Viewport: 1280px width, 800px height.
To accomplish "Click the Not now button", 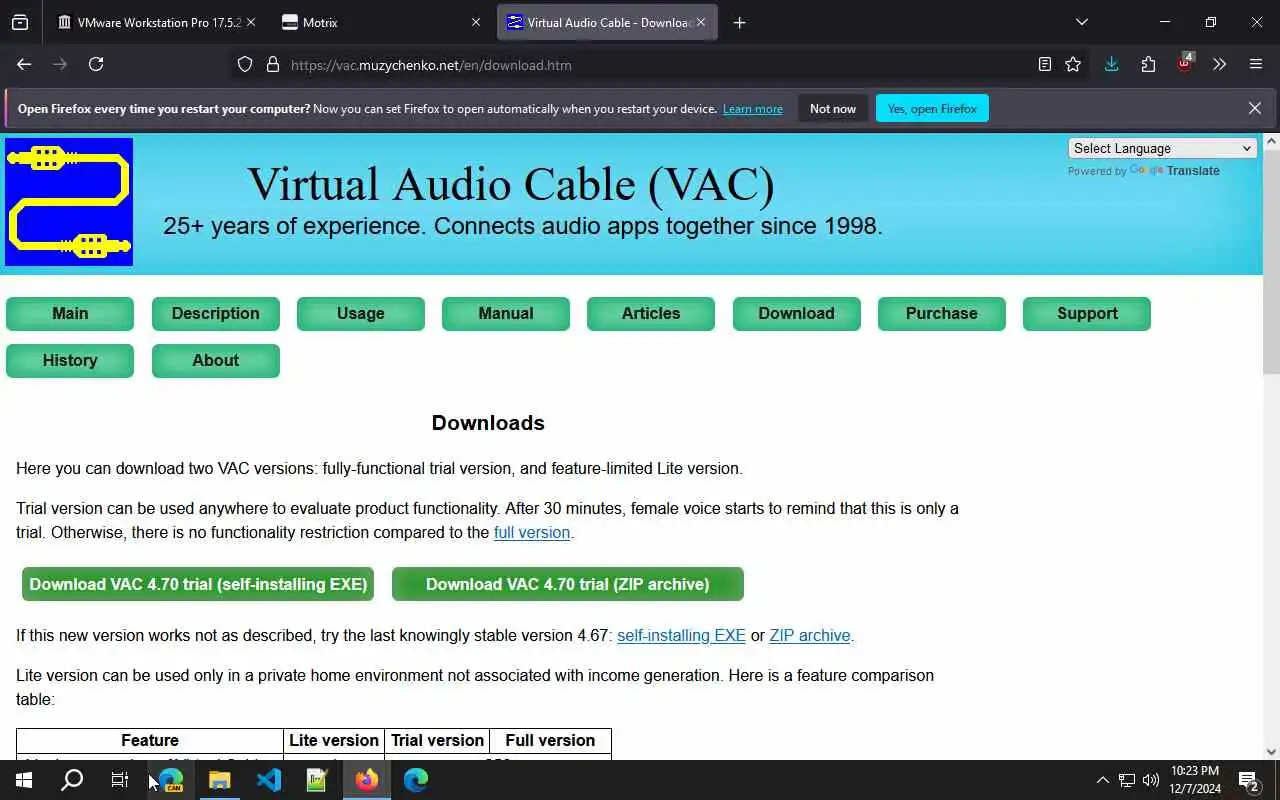I will click(x=833, y=108).
